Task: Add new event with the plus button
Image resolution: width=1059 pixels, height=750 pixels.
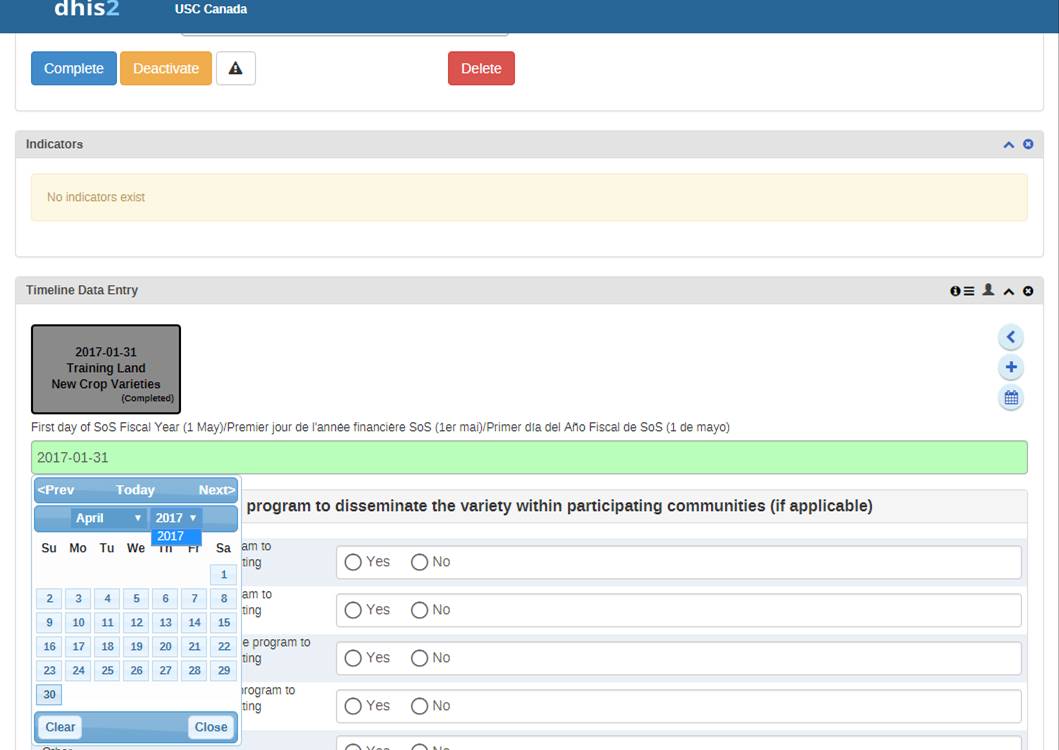Action: point(1011,367)
